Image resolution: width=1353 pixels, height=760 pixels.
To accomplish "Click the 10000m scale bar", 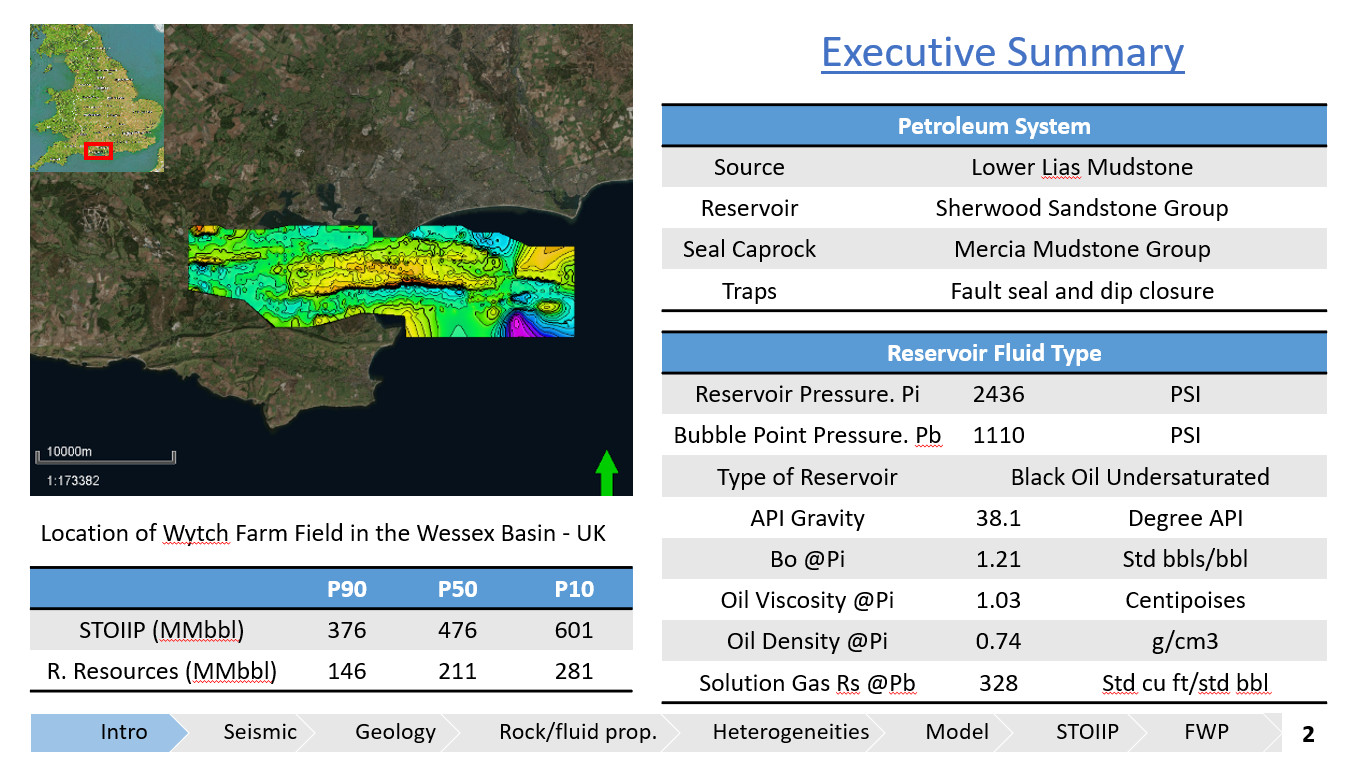I will [105, 455].
